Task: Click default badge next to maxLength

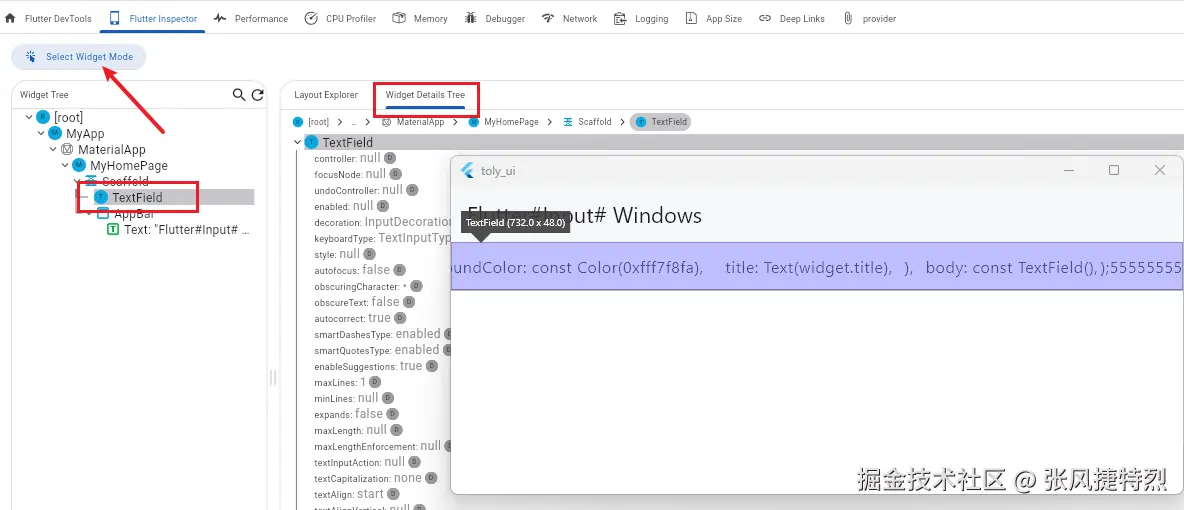Action: pos(396,430)
